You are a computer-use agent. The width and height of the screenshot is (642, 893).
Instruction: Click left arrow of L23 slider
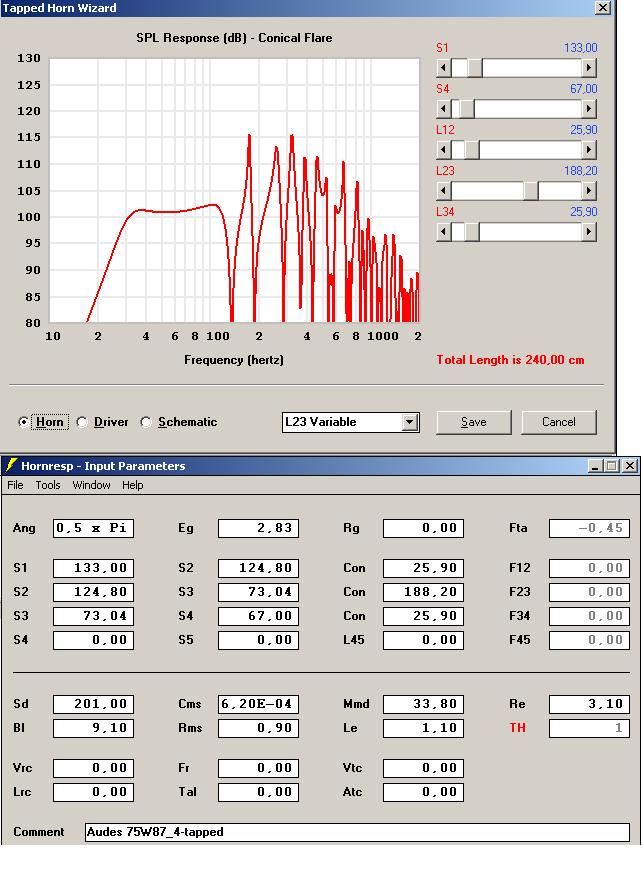(x=444, y=191)
